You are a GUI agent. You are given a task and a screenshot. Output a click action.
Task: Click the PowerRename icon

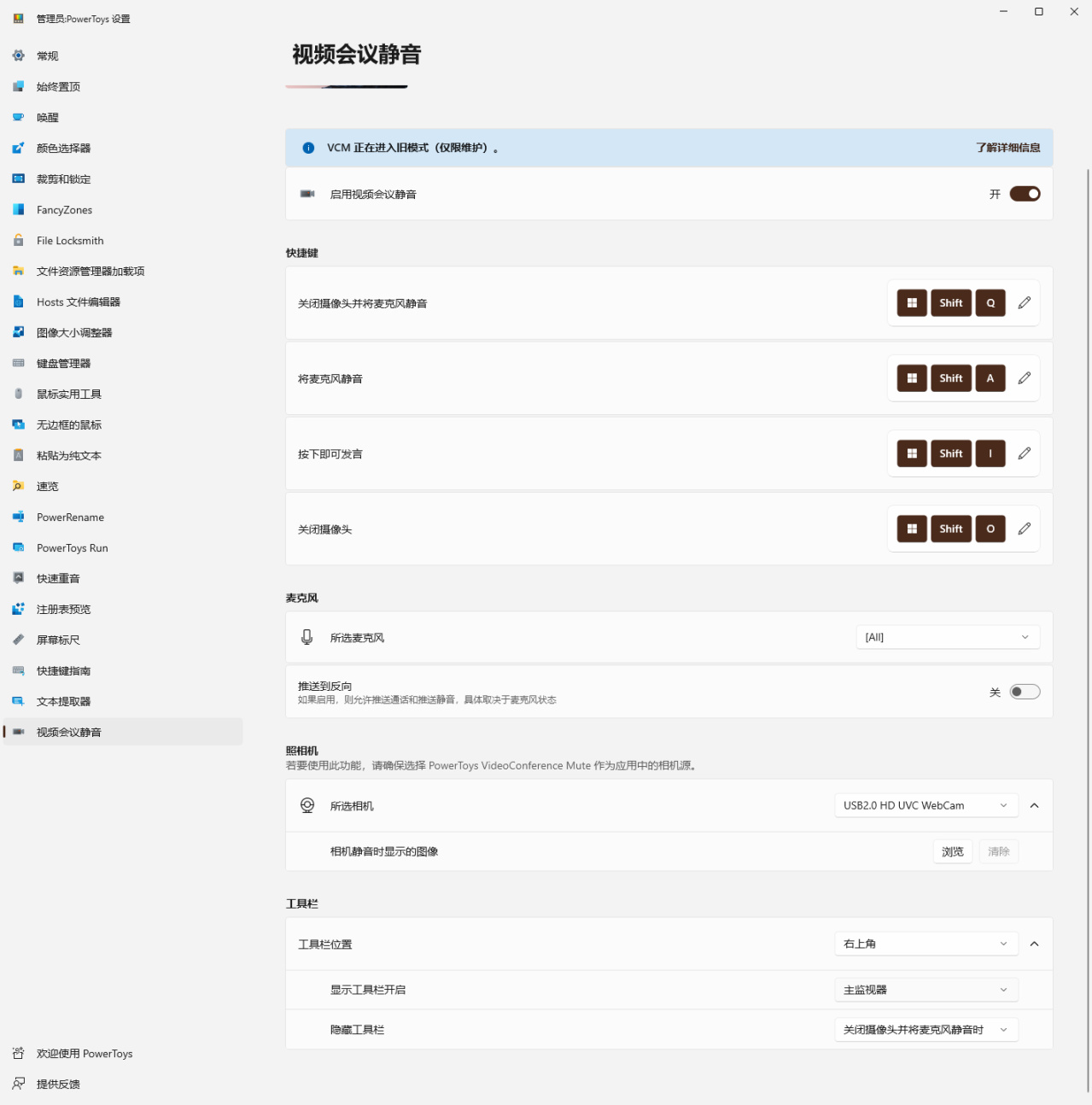coord(19,517)
